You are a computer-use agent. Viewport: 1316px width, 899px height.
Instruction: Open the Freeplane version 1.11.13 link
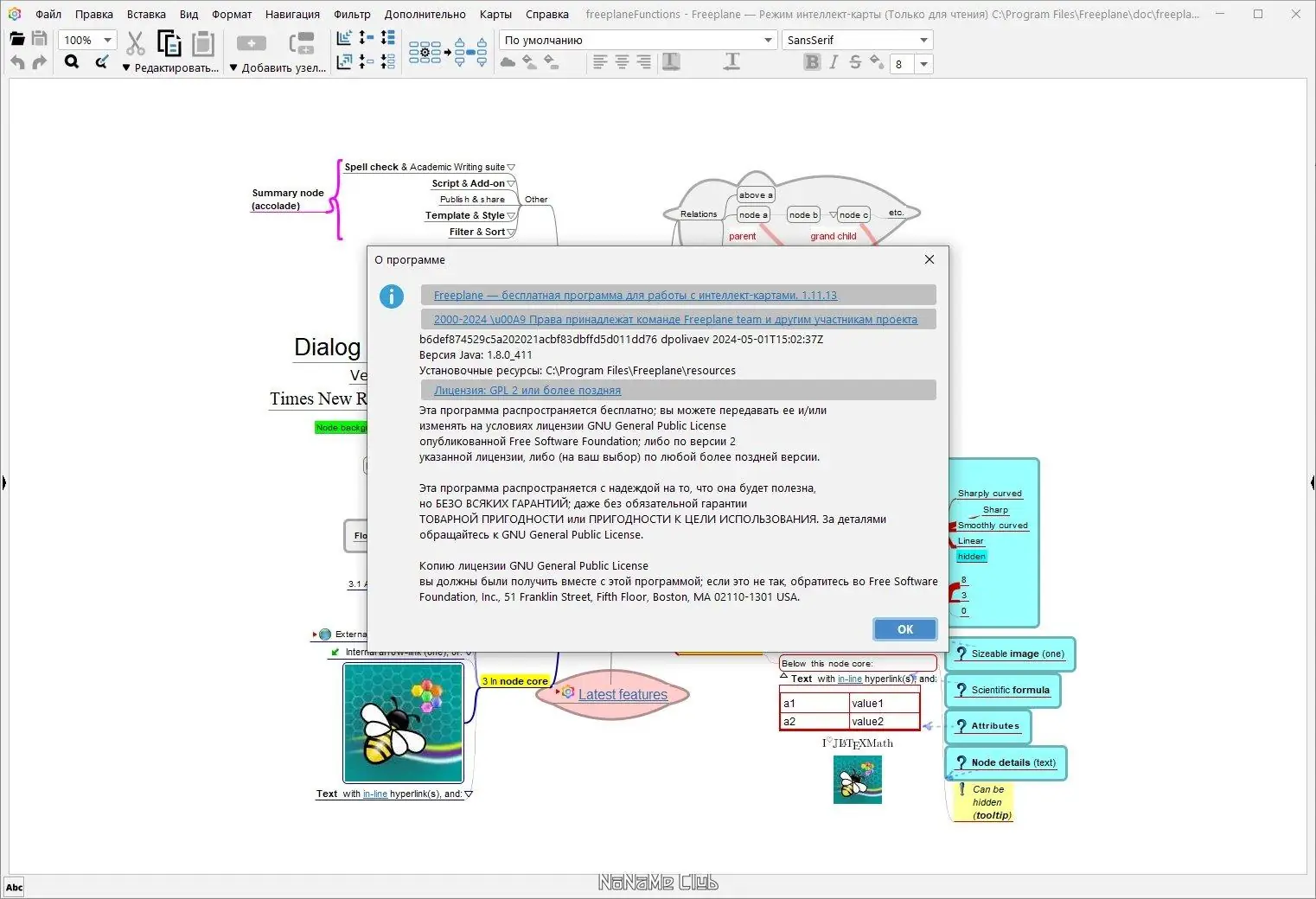pos(636,296)
